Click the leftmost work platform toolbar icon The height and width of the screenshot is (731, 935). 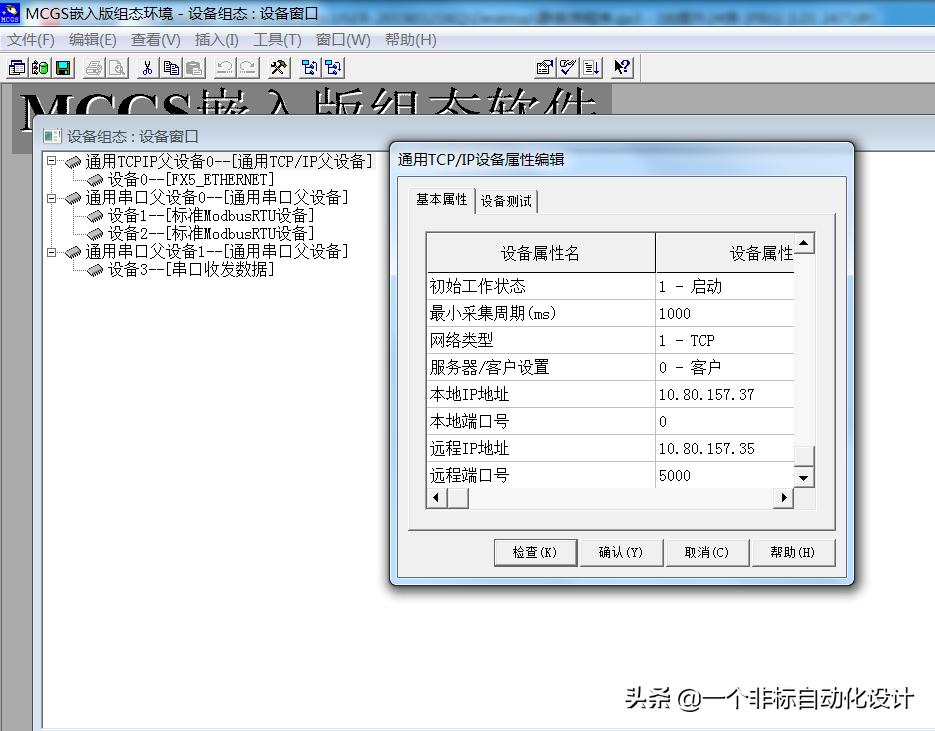[x=17, y=68]
